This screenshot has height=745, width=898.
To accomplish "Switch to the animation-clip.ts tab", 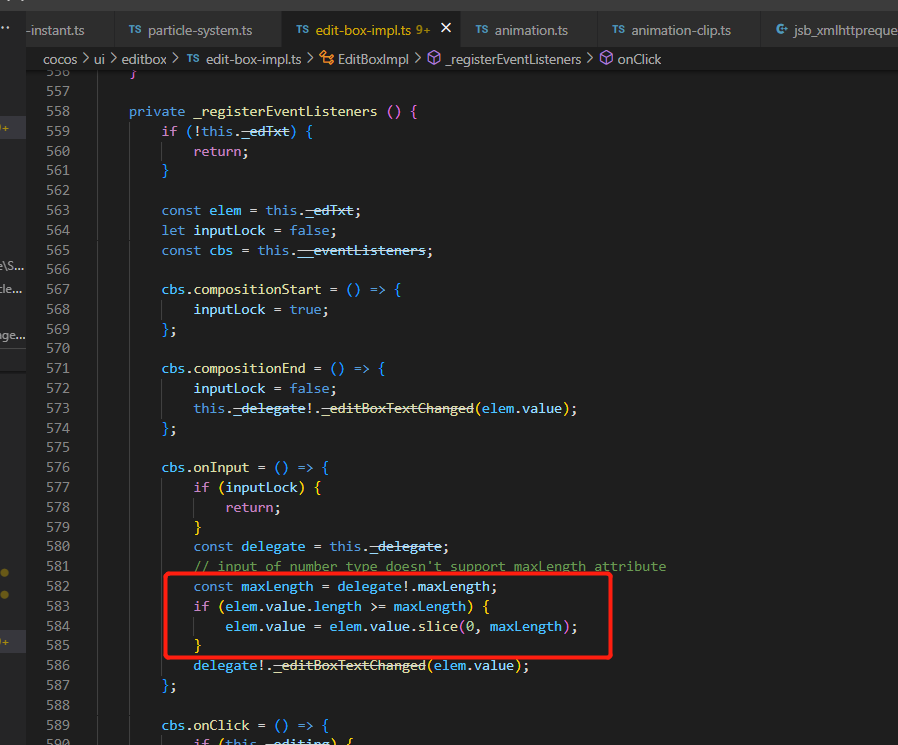I will (x=679, y=30).
